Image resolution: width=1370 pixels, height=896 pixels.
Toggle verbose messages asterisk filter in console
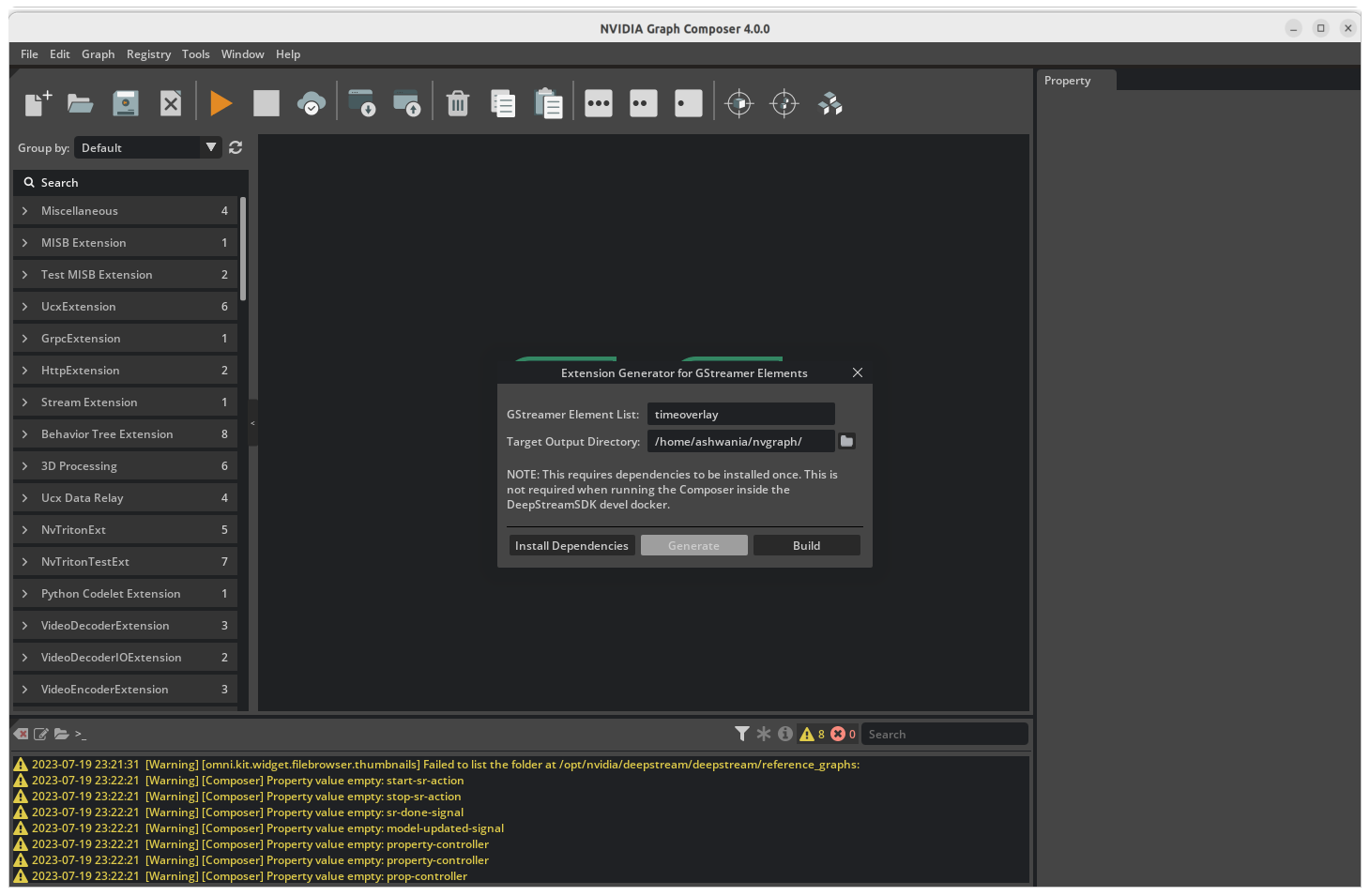[x=764, y=734]
